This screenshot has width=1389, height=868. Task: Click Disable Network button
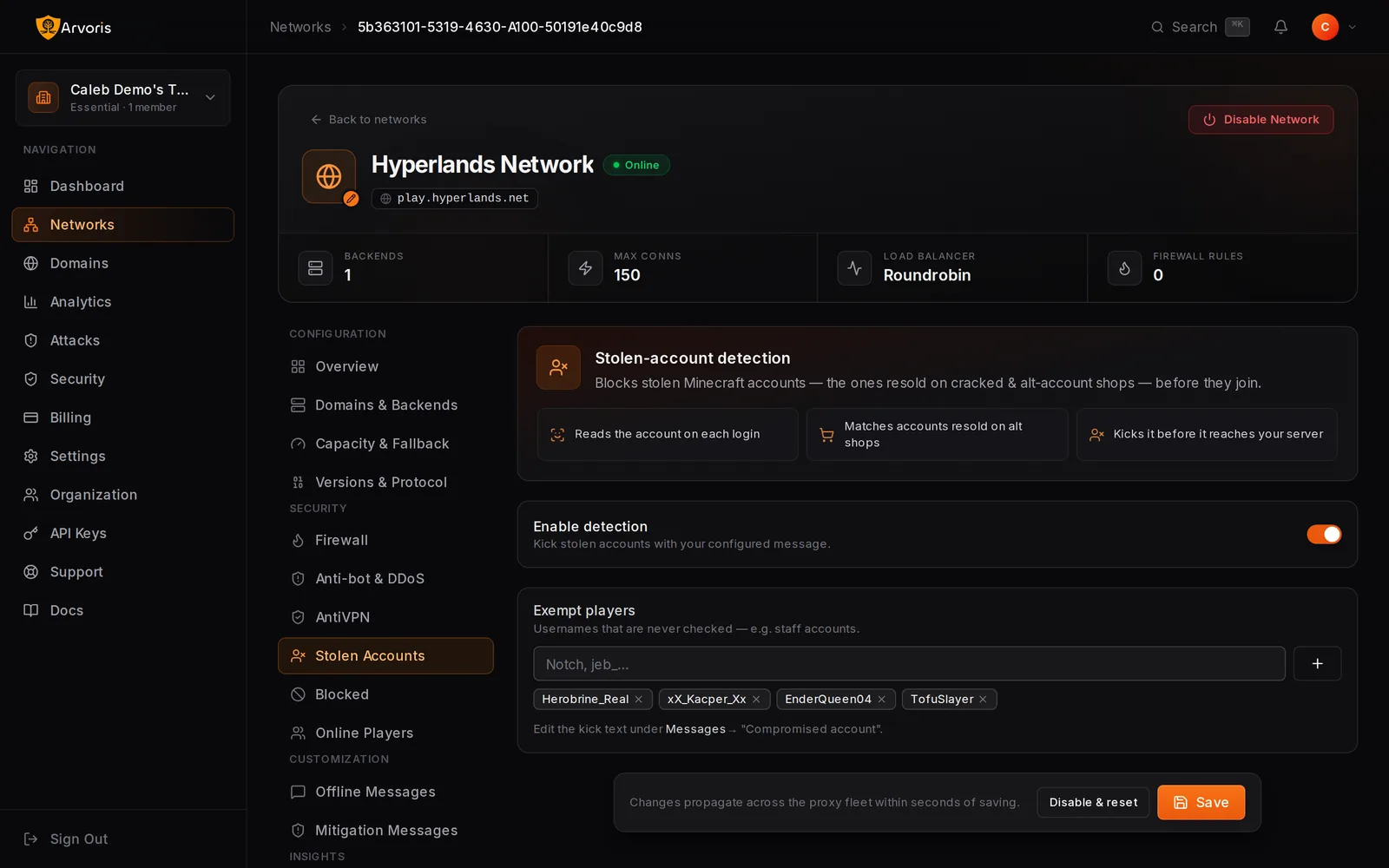[x=1261, y=120]
